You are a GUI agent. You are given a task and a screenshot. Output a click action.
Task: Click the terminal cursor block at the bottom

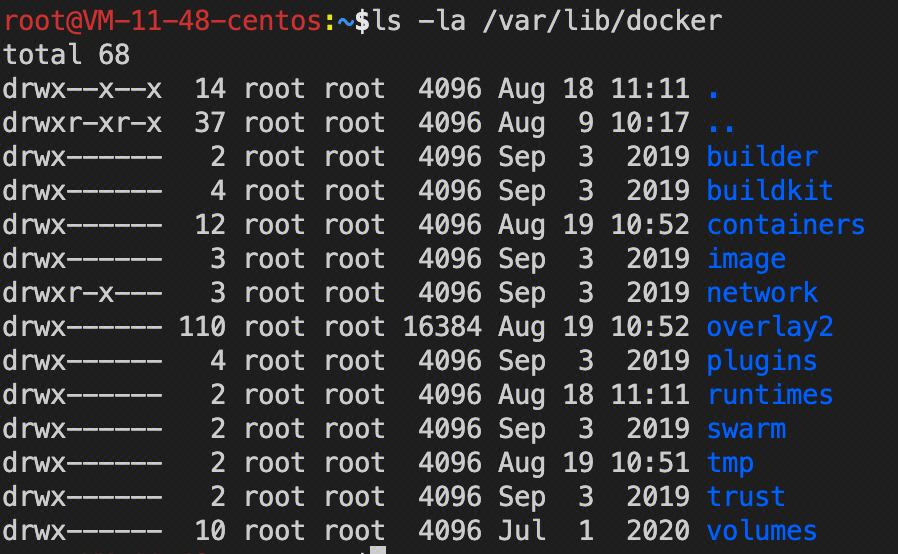tap(377, 549)
